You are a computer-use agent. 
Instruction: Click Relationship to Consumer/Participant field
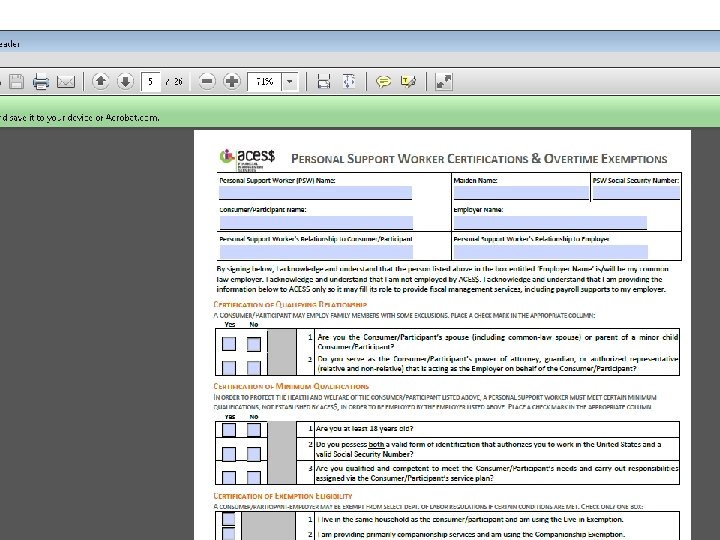pyautogui.click(x=316, y=252)
